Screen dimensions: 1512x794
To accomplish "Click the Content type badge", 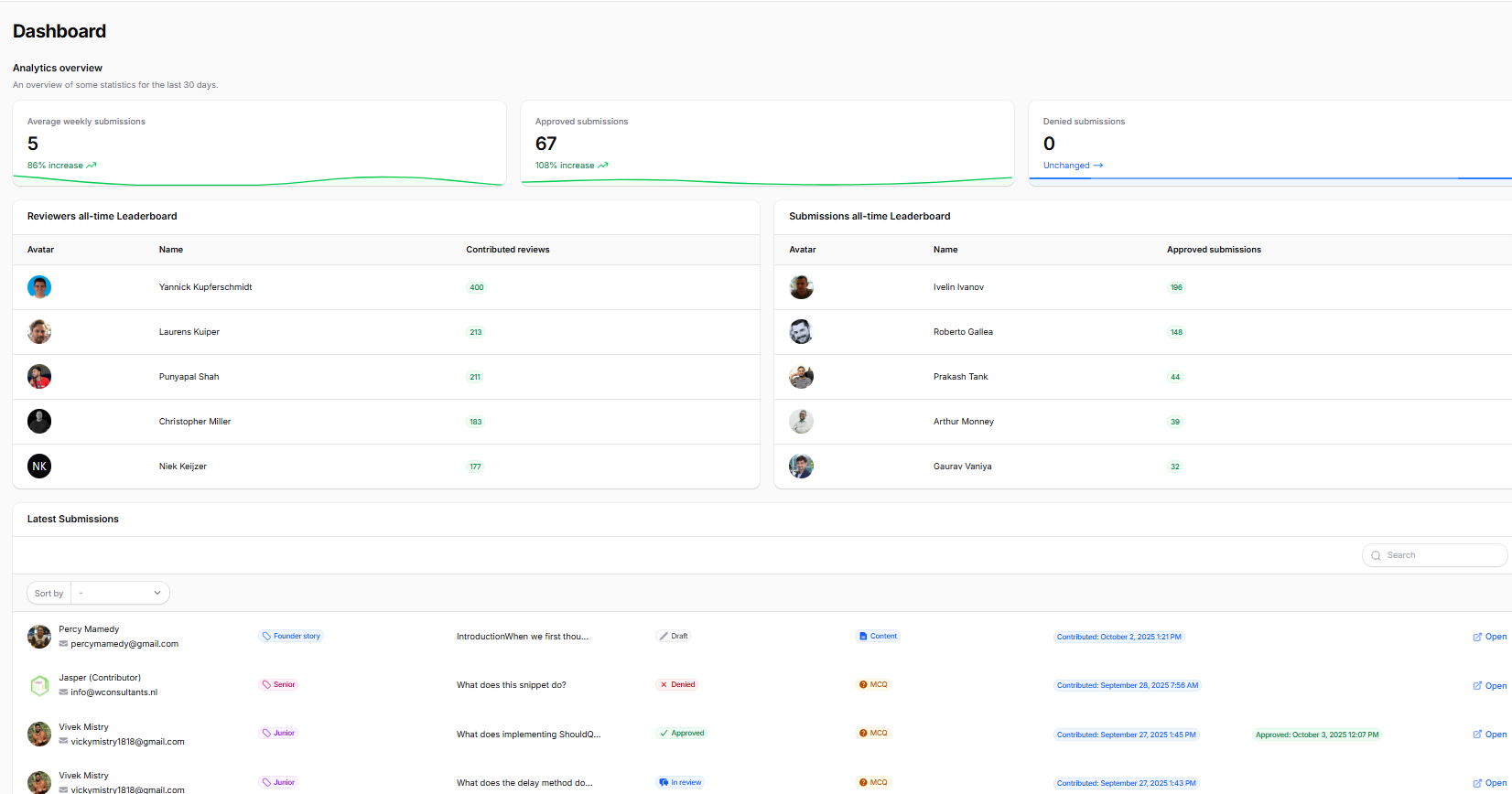I will coord(878,636).
